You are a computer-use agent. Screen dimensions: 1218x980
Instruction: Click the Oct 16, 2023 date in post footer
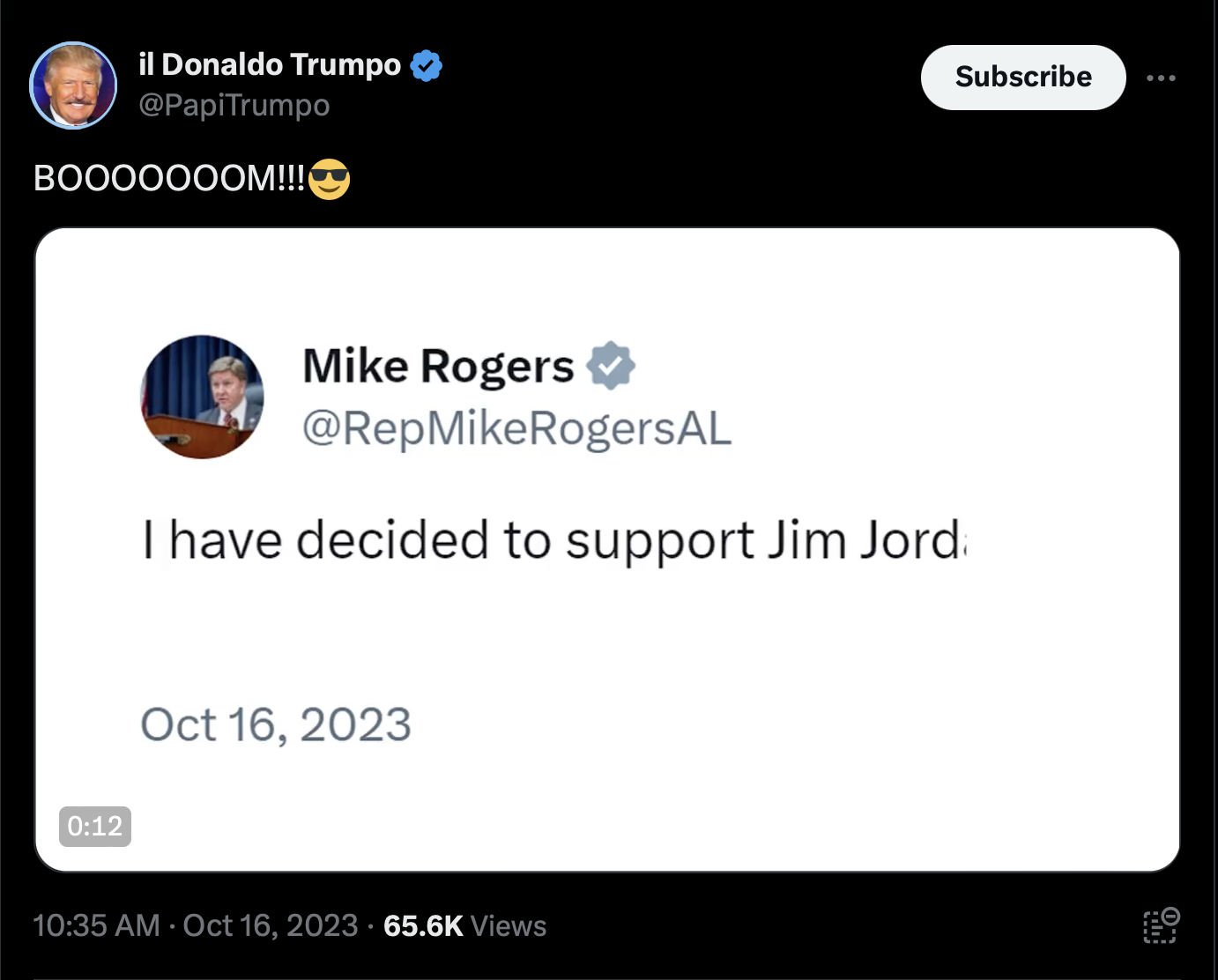click(271, 925)
